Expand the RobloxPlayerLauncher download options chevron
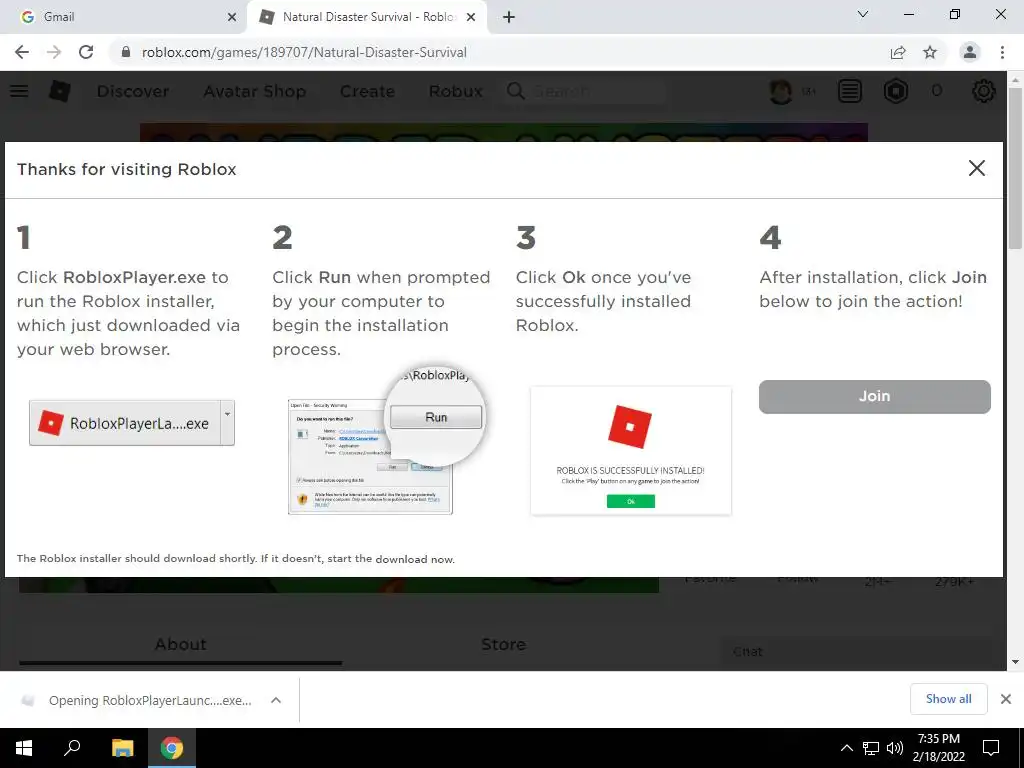This screenshot has height=768, width=1024. [x=276, y=700]
